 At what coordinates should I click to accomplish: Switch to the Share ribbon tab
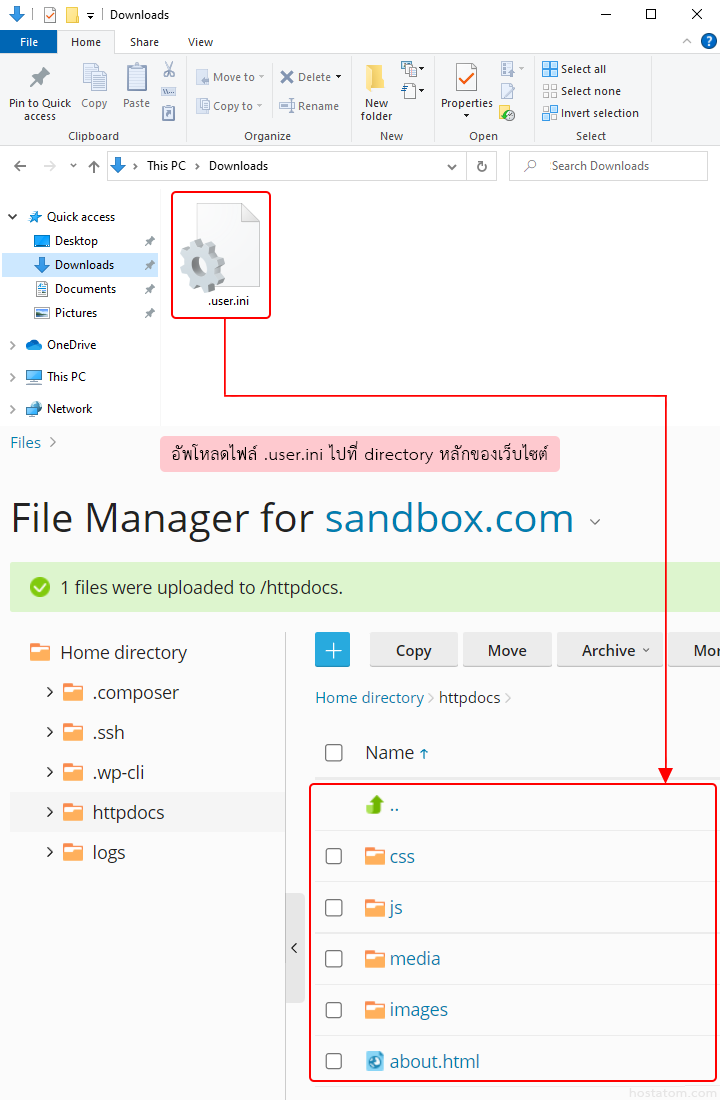(144, 42)
